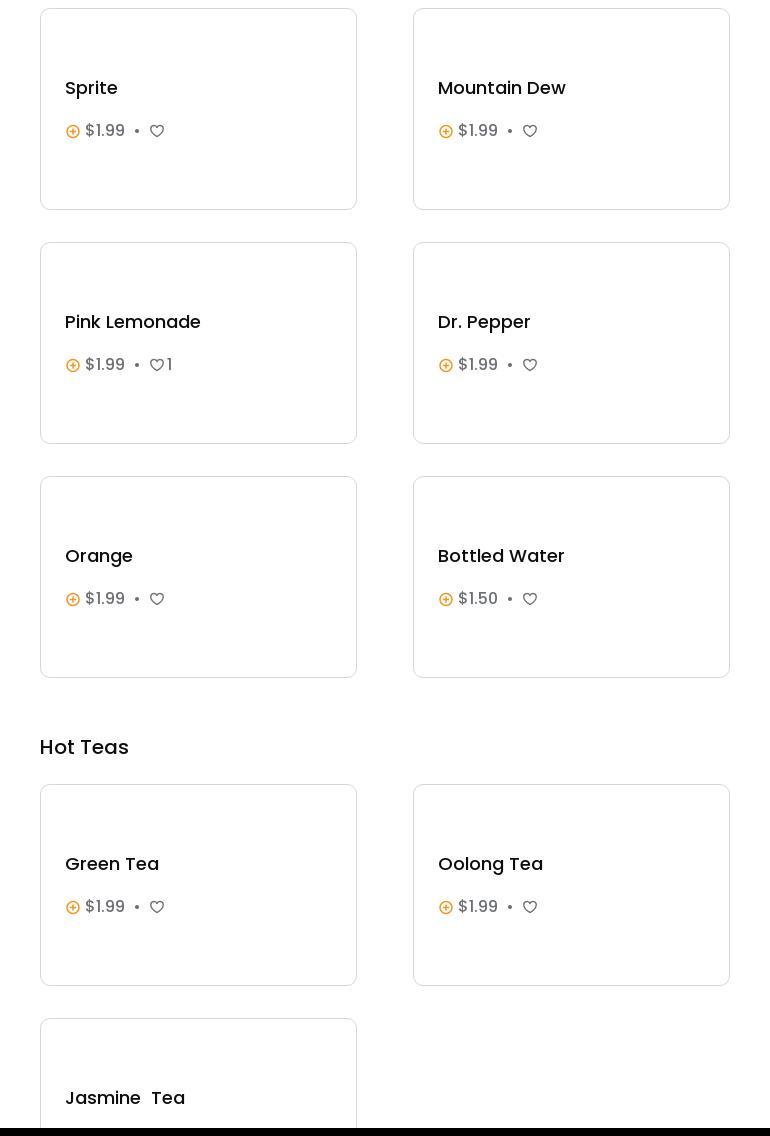770x1136 pixels.
Task: Open the Pink Lemonade item title
Action: click(x=133, y=322)
